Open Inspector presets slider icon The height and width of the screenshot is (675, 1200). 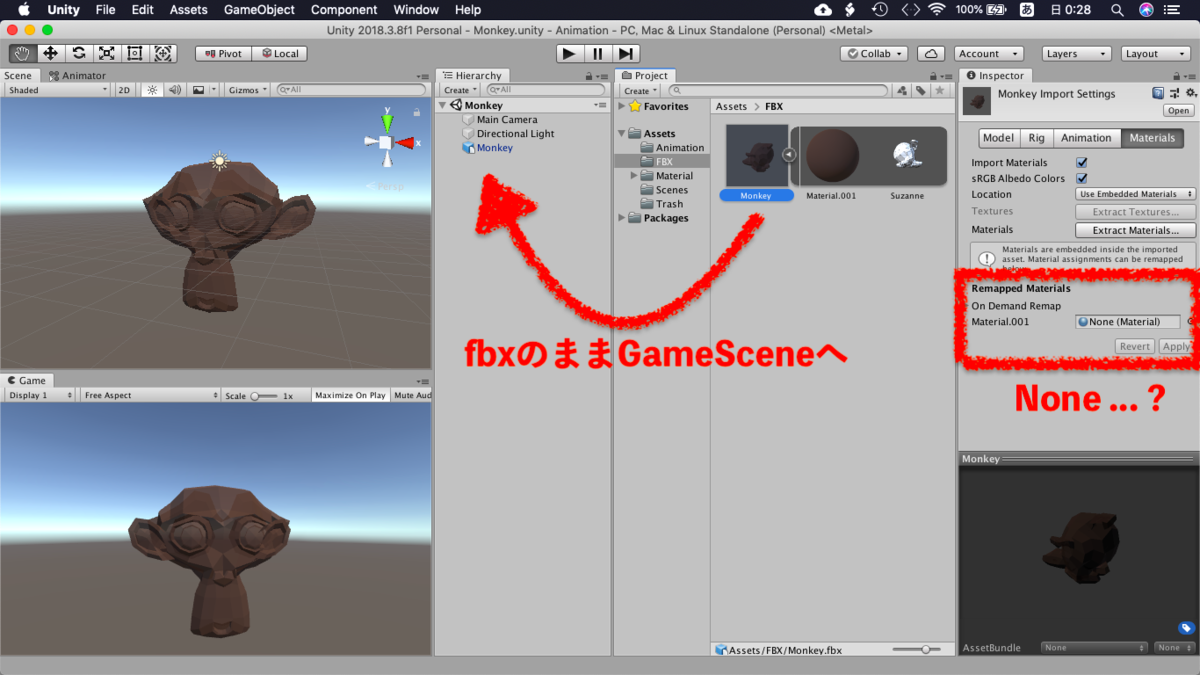(x=1174, y=93)
